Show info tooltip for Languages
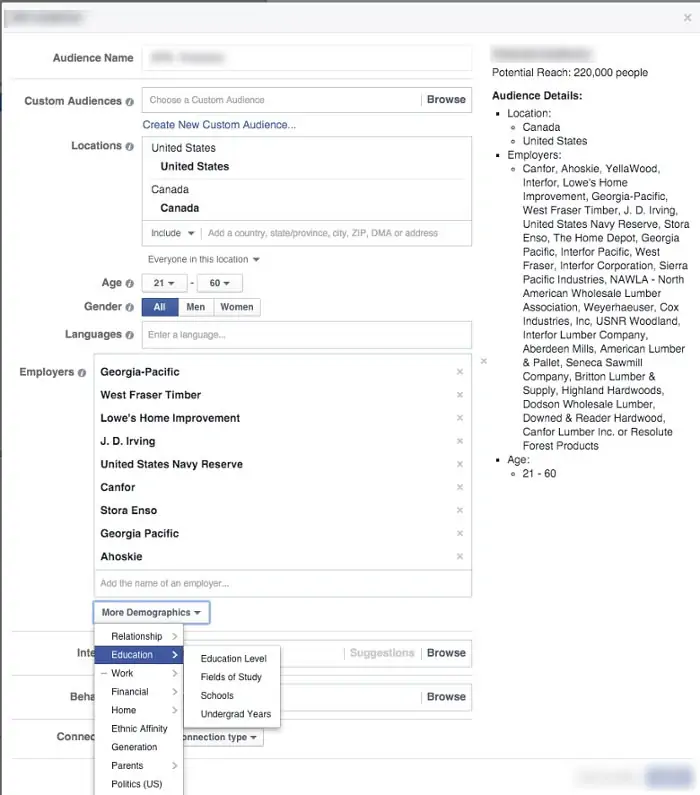 tap(130, 335)
